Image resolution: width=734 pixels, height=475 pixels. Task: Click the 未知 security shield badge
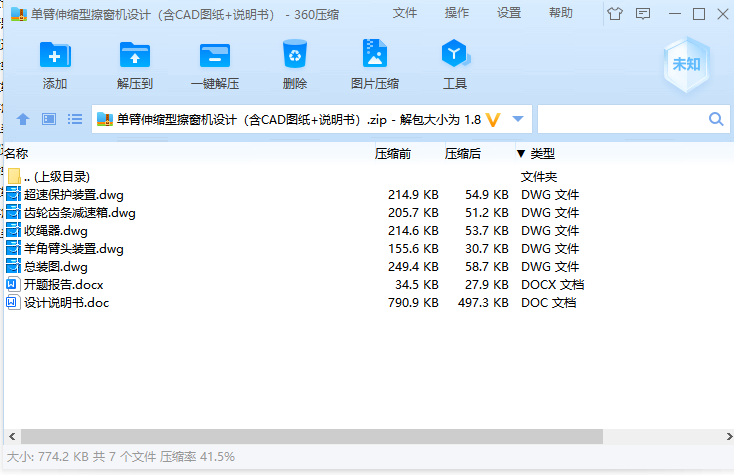coord(686,64)
